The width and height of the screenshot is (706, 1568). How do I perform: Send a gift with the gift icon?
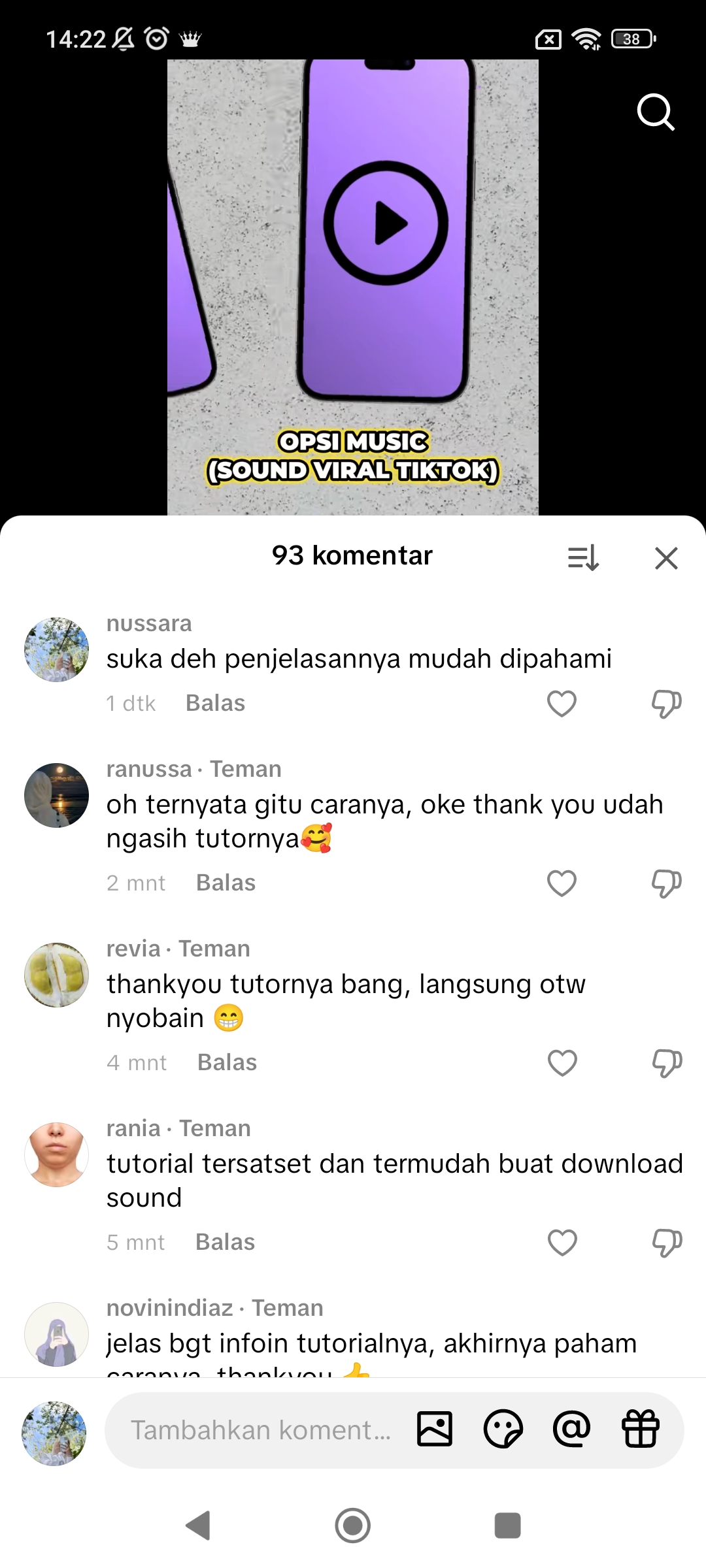coord(641,1429)
